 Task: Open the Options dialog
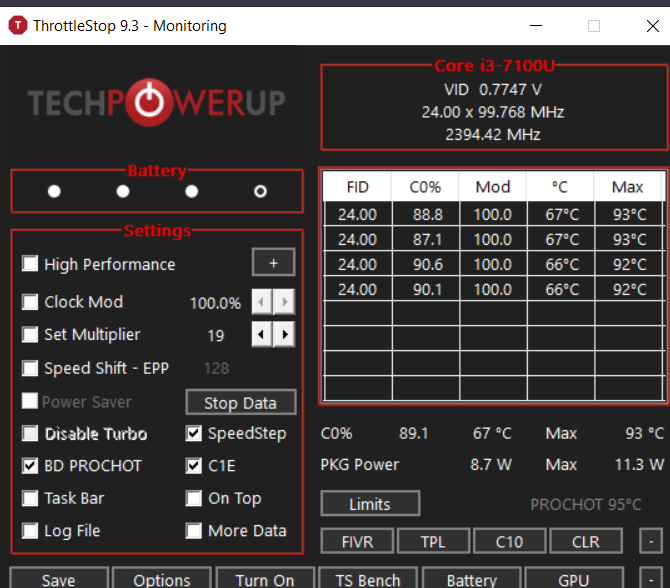[162, 579]
